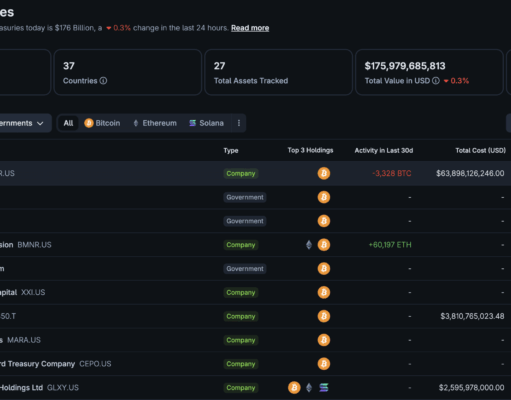Click the Bitcoin icon in CEPO.US row
Viewport: 511px width, 400px height.
[x=324, y=364]
